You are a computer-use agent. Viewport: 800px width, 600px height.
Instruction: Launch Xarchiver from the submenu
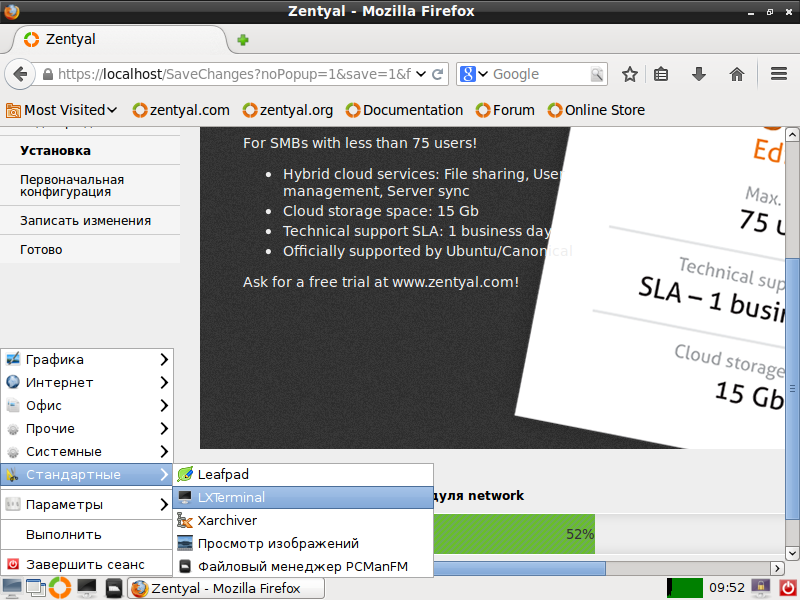point(303,520)
